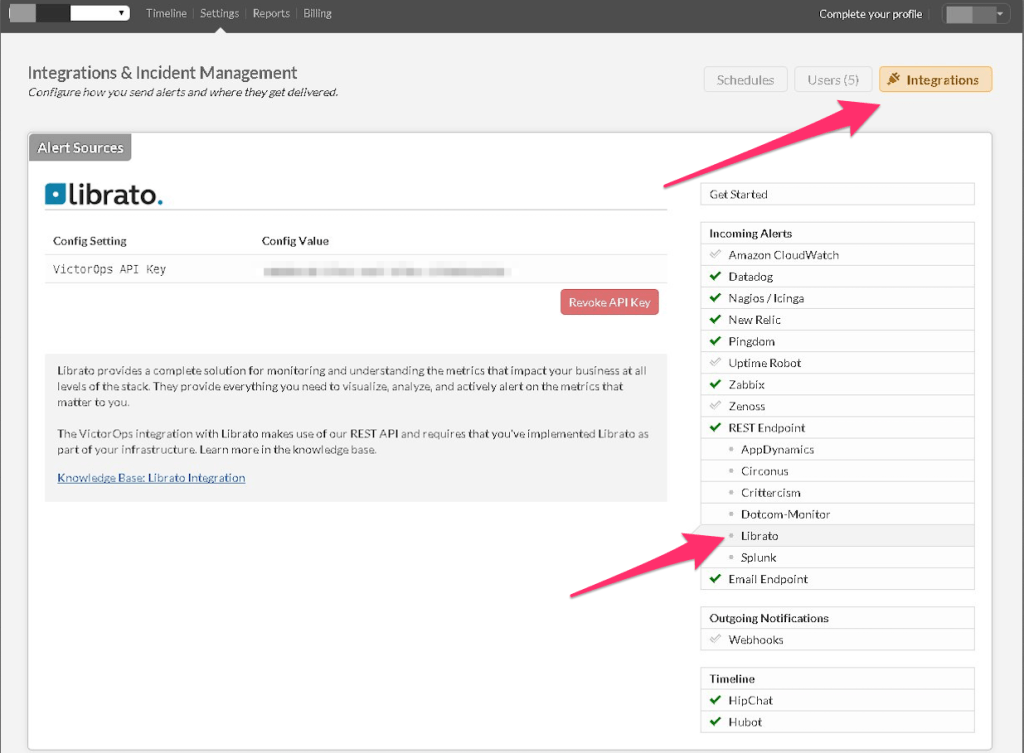The height and width of the screenshot is (753, 1024).
Task: Click the Librato logo
Action: 104,194
